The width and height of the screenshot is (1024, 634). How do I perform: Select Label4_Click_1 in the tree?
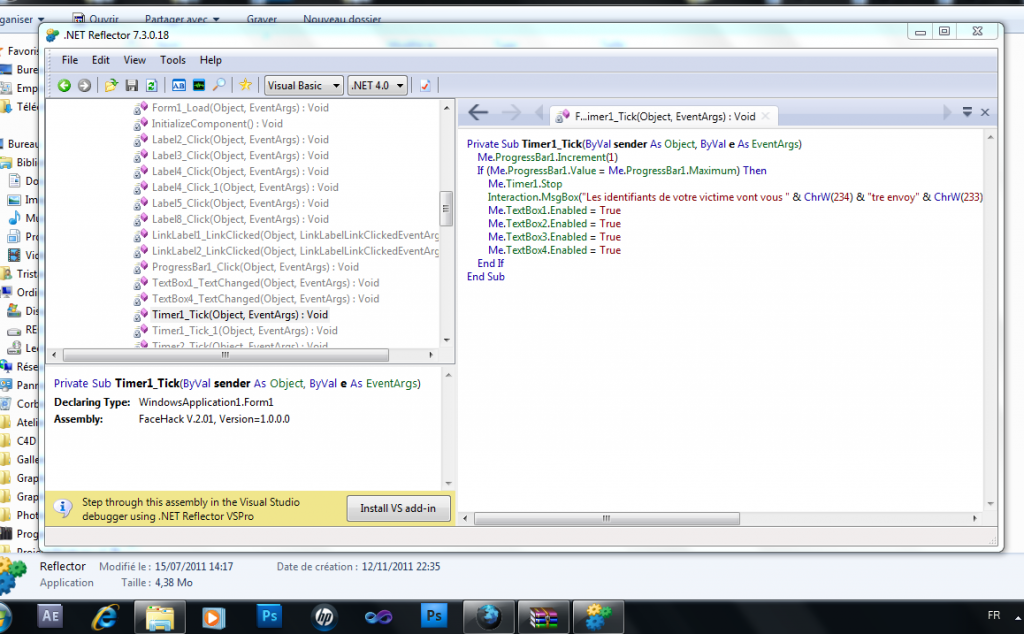(x=245, y=187)
